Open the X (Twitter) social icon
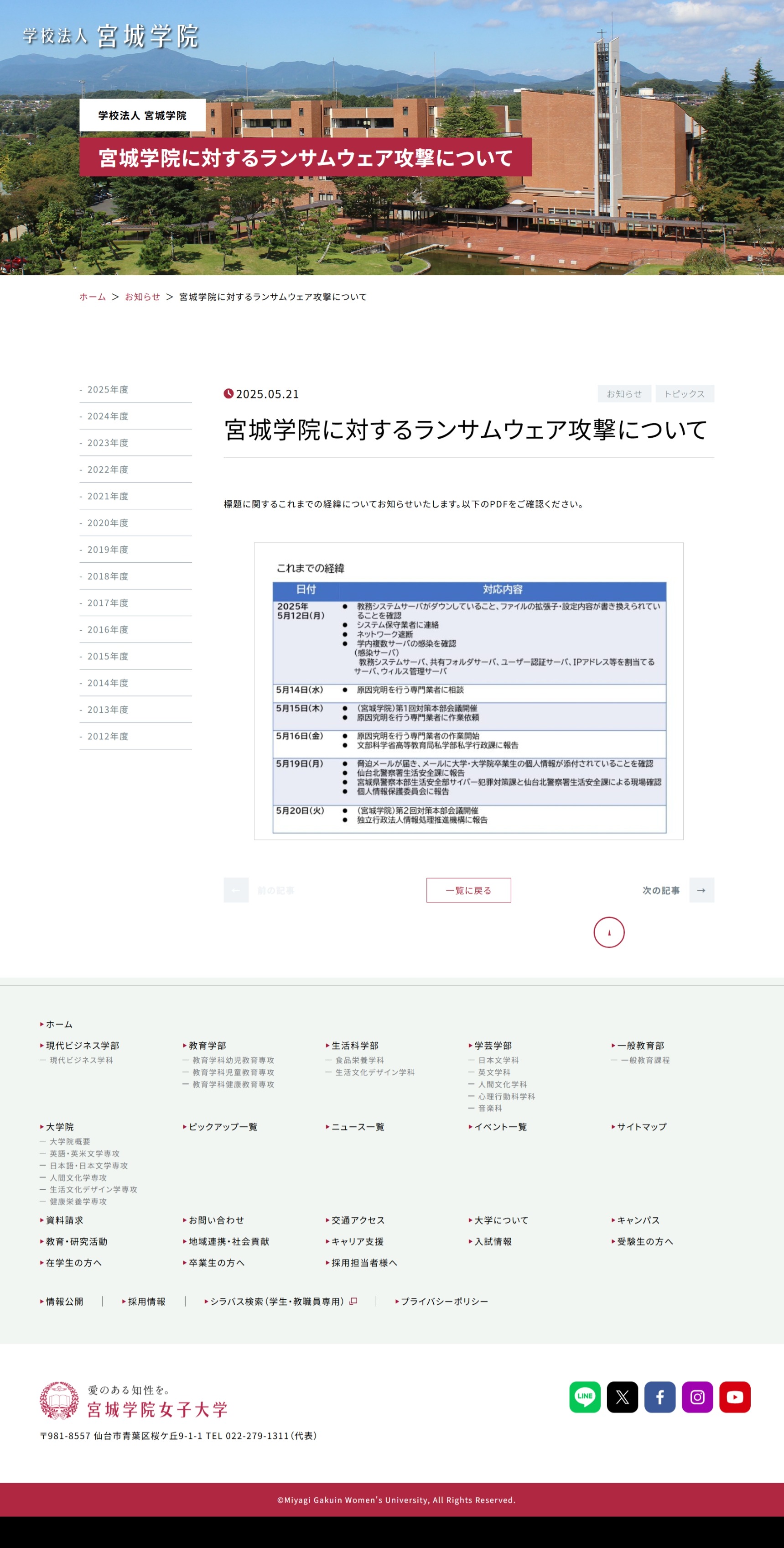The image size is (784, 1548). (622, 1396)
